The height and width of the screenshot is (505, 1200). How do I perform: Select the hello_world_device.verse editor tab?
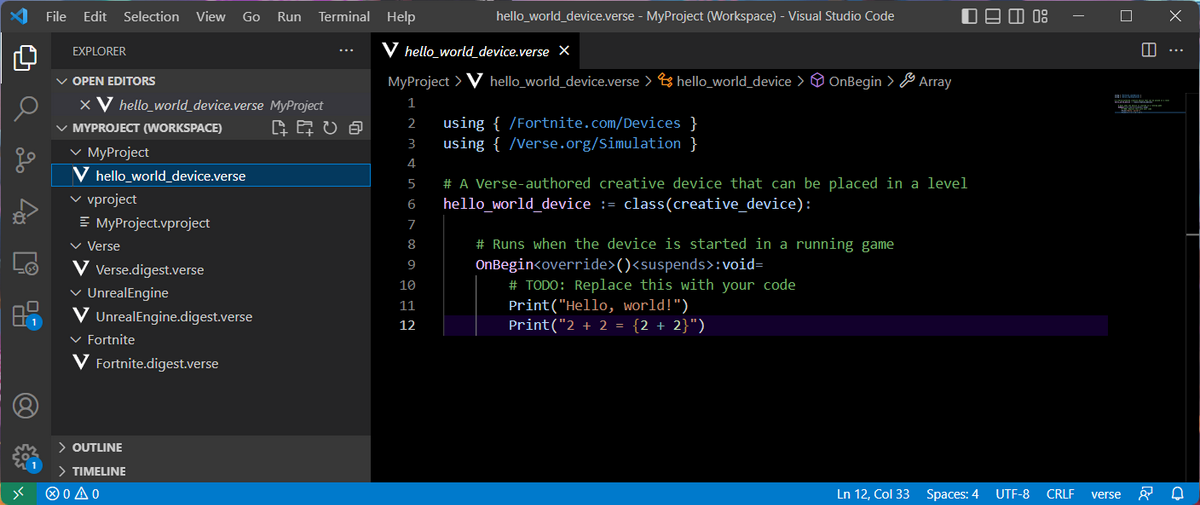point(476,51)
